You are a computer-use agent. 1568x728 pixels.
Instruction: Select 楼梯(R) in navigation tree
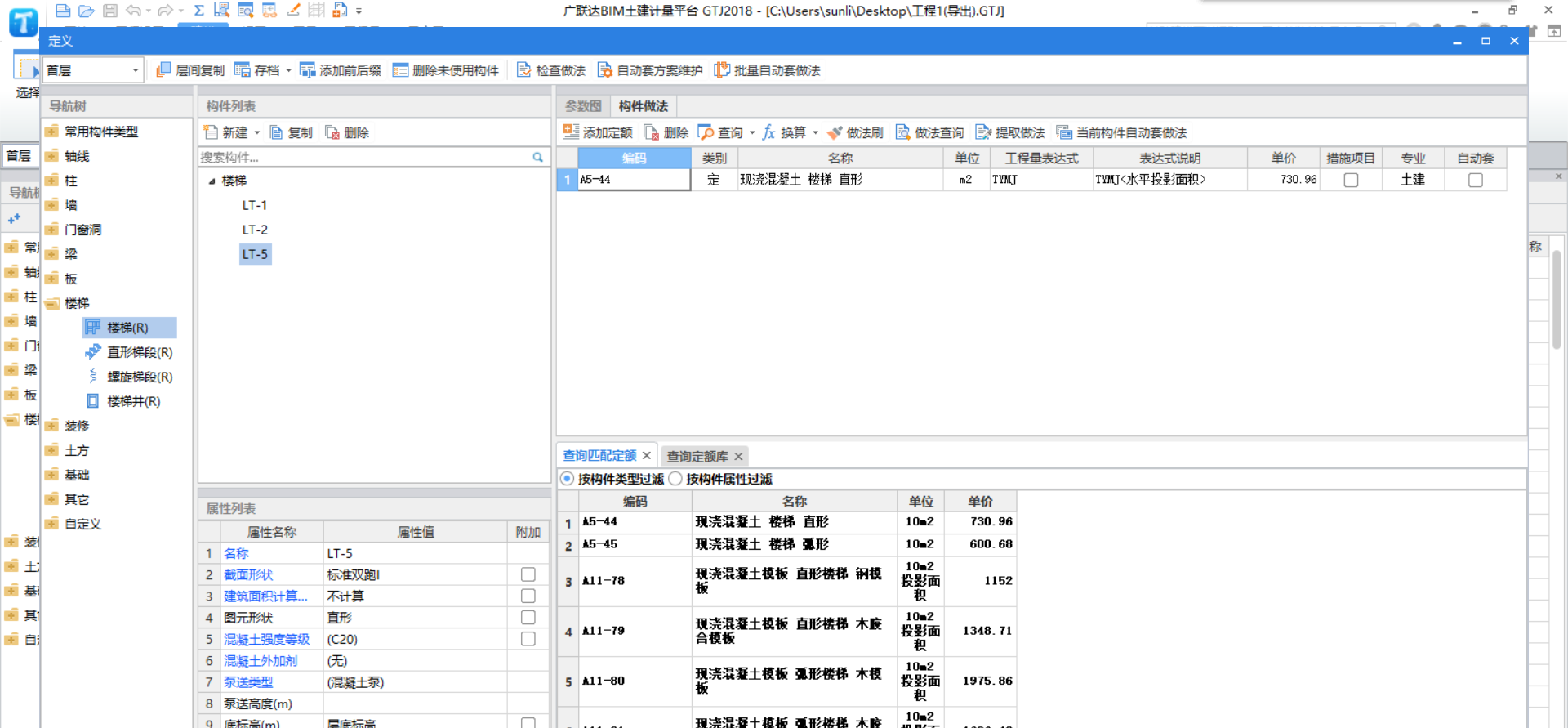(x=129, y=328)
